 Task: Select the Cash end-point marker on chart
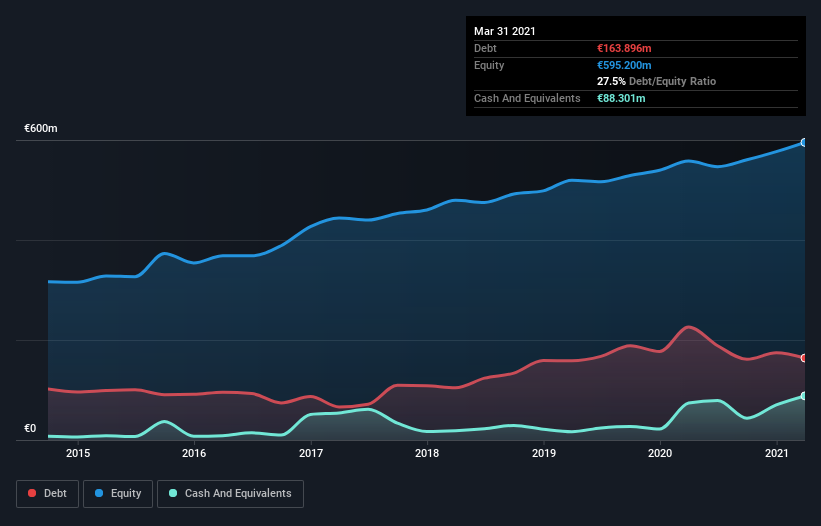[x=804, y=396]
